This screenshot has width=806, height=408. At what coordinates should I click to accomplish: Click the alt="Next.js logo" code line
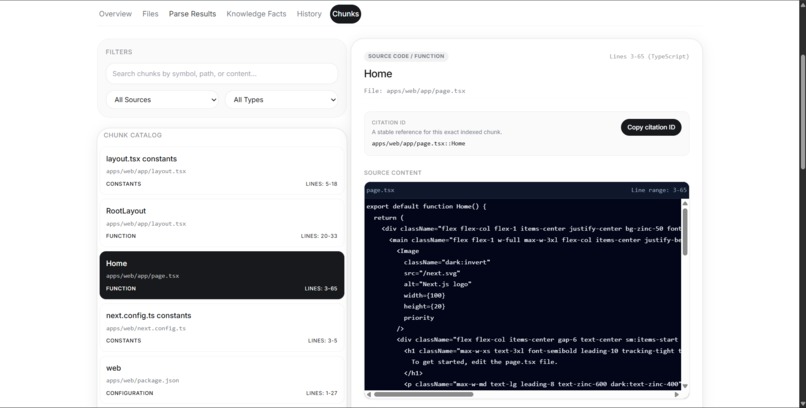[437, 284]
